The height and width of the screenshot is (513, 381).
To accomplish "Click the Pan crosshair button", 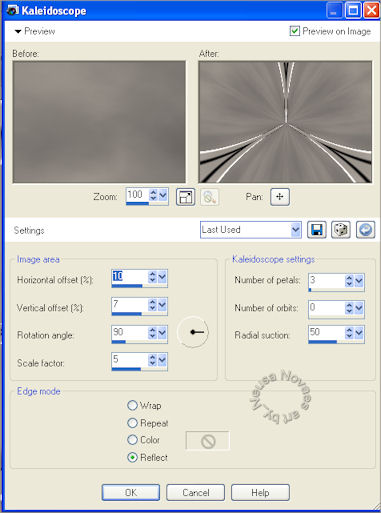I will [280, 197].
